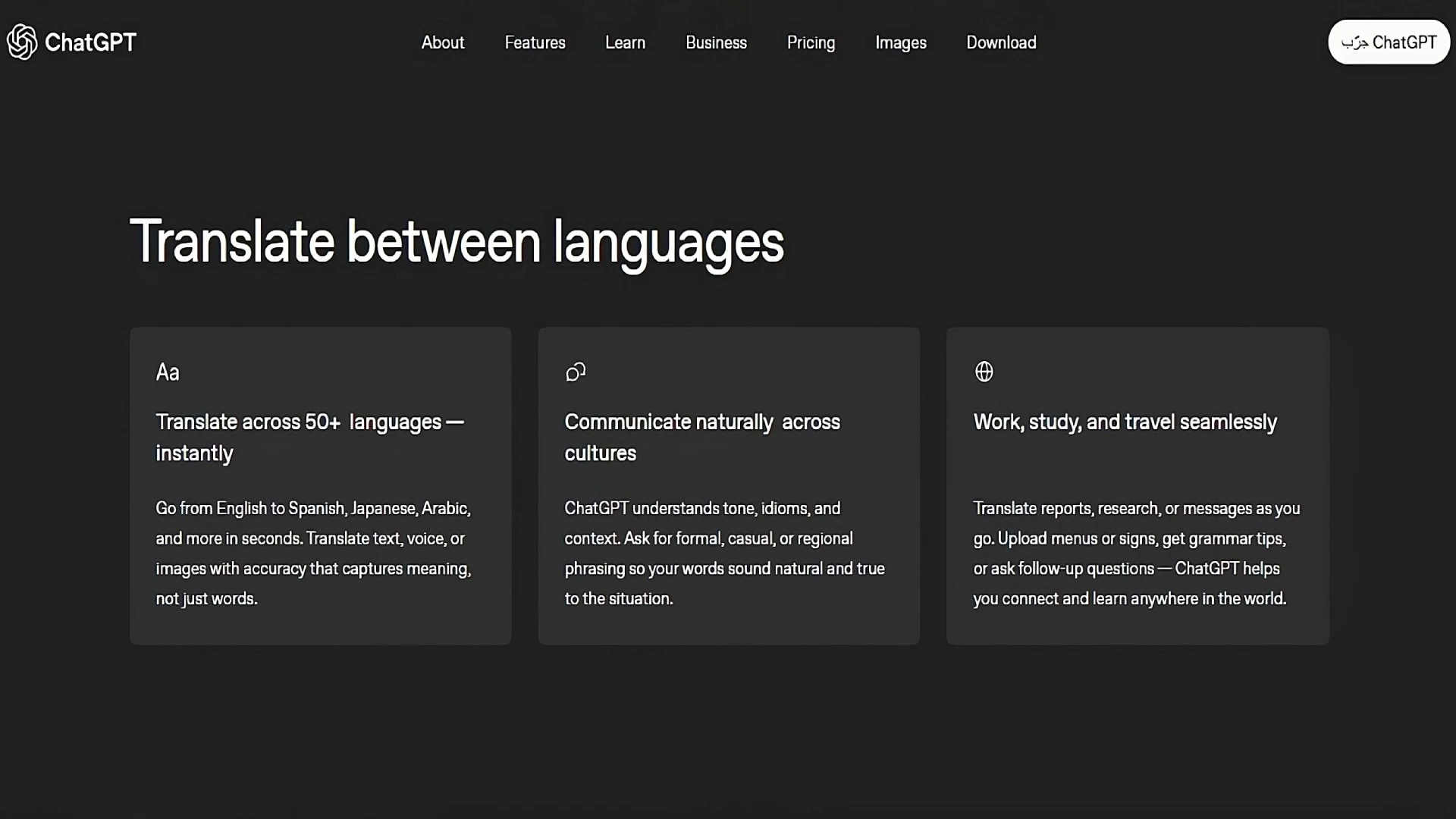Navigate to Images in top nav
This screenshot has height=819, width=1456.
pyautogui.click(x=900, y=42)
